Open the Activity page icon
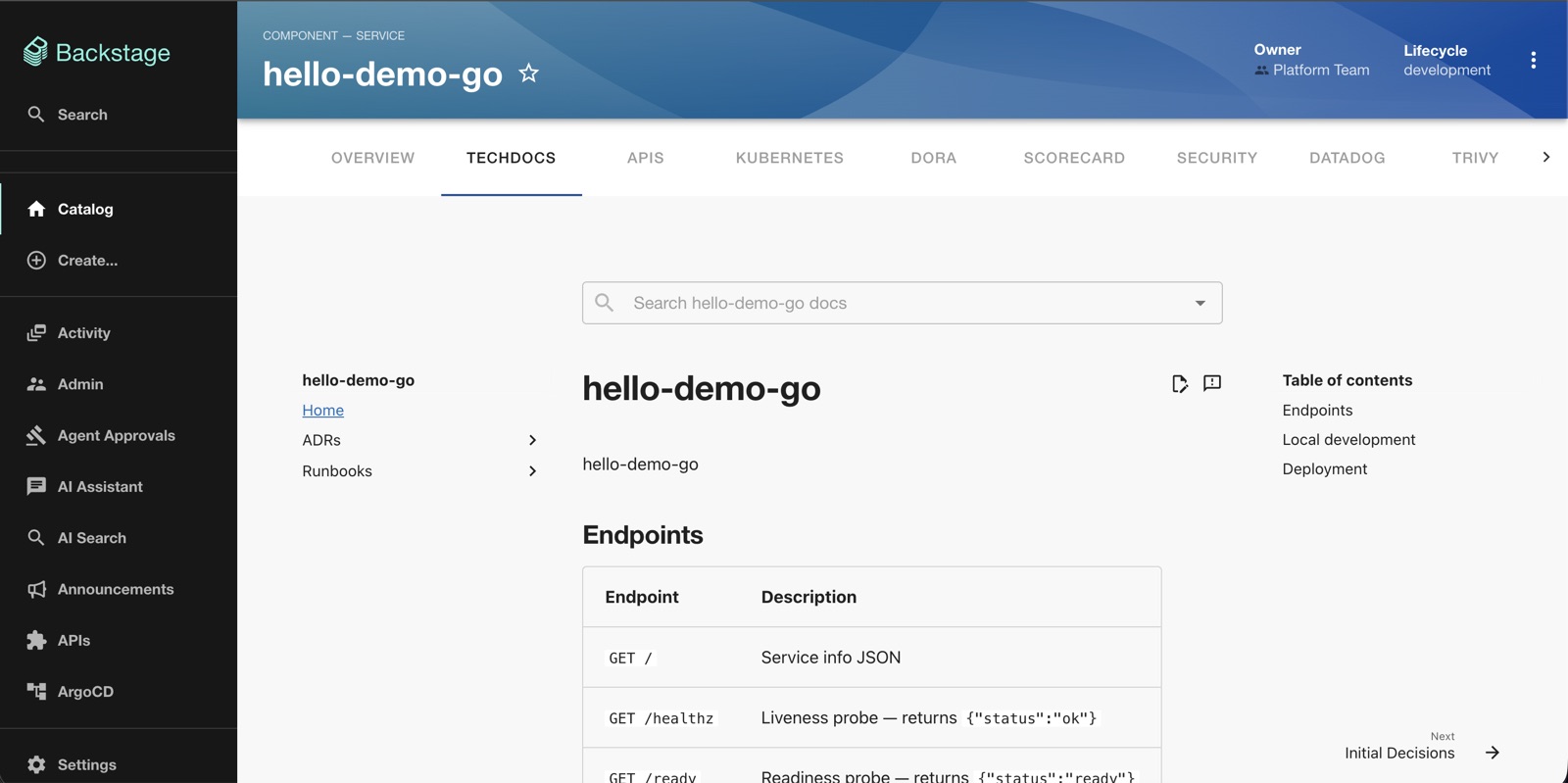1568x783 pixels. coord(36,333)
